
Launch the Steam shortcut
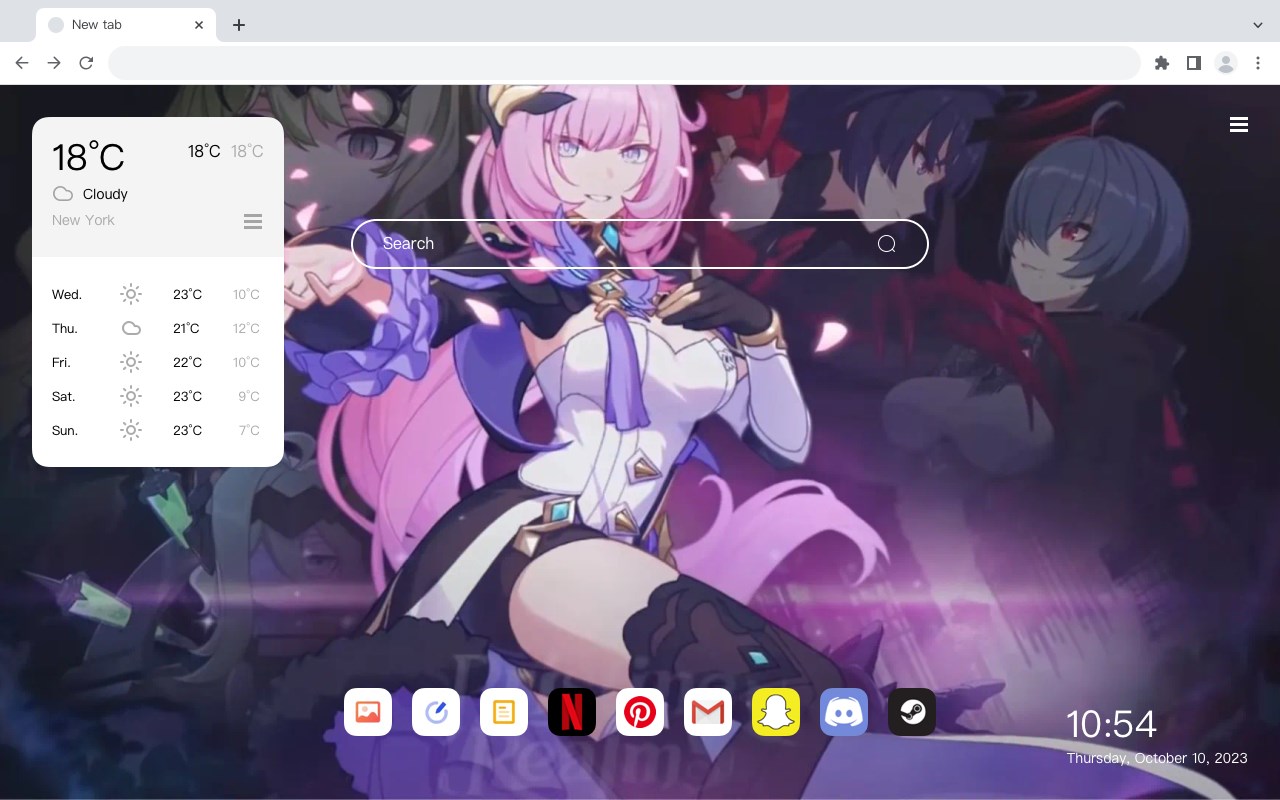click(912, 712)
